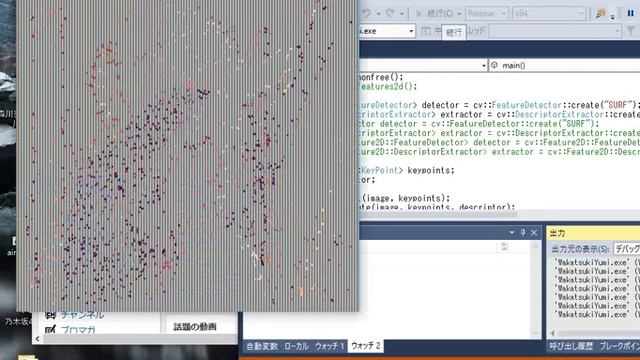Click the Watch panel vertical scrollbar
Image resolution: width=640 pixels, height=360 pixels.
[x=535, y=289]
